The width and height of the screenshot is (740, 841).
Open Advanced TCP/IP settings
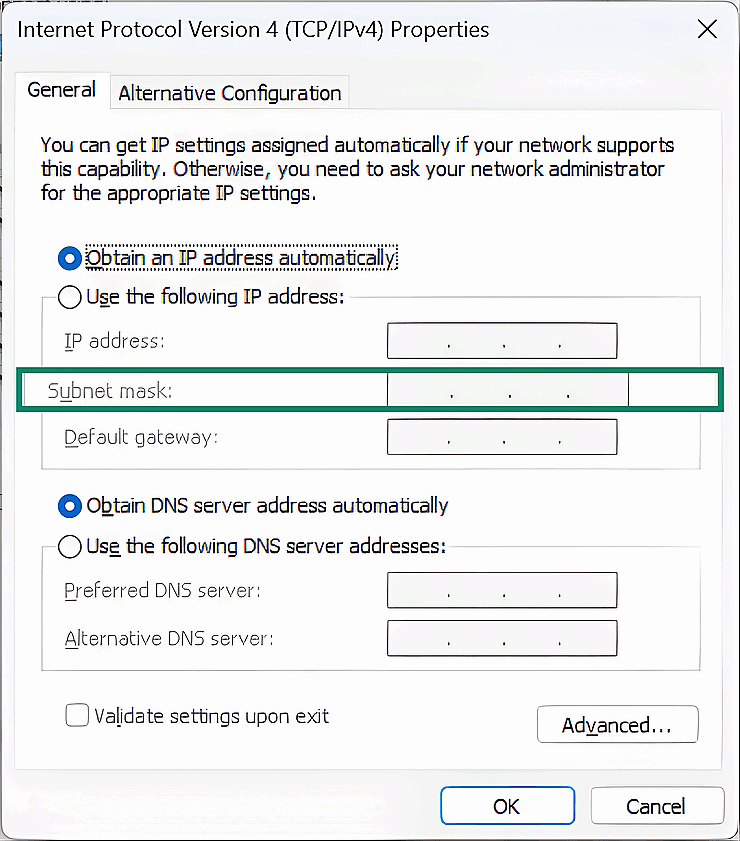(x=617, y=724)
